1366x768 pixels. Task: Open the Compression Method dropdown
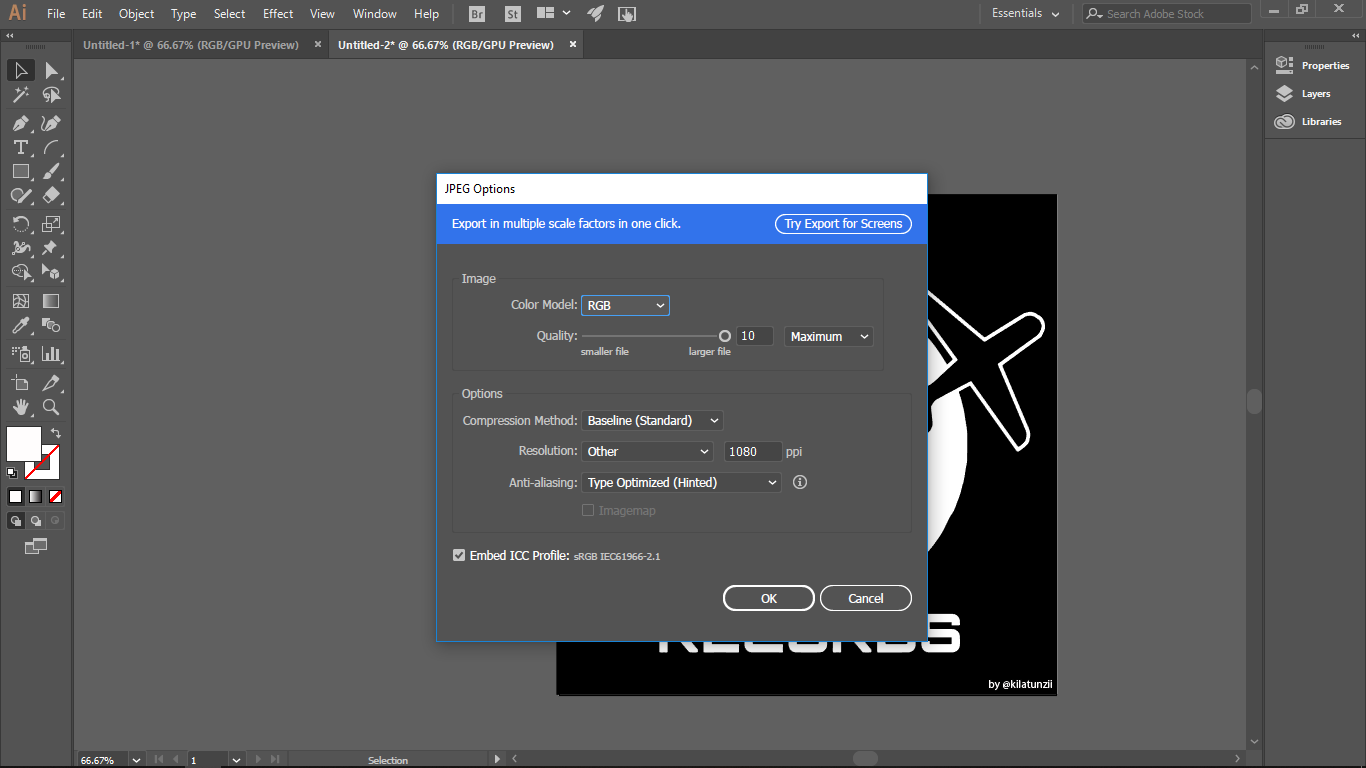point(652,421)
